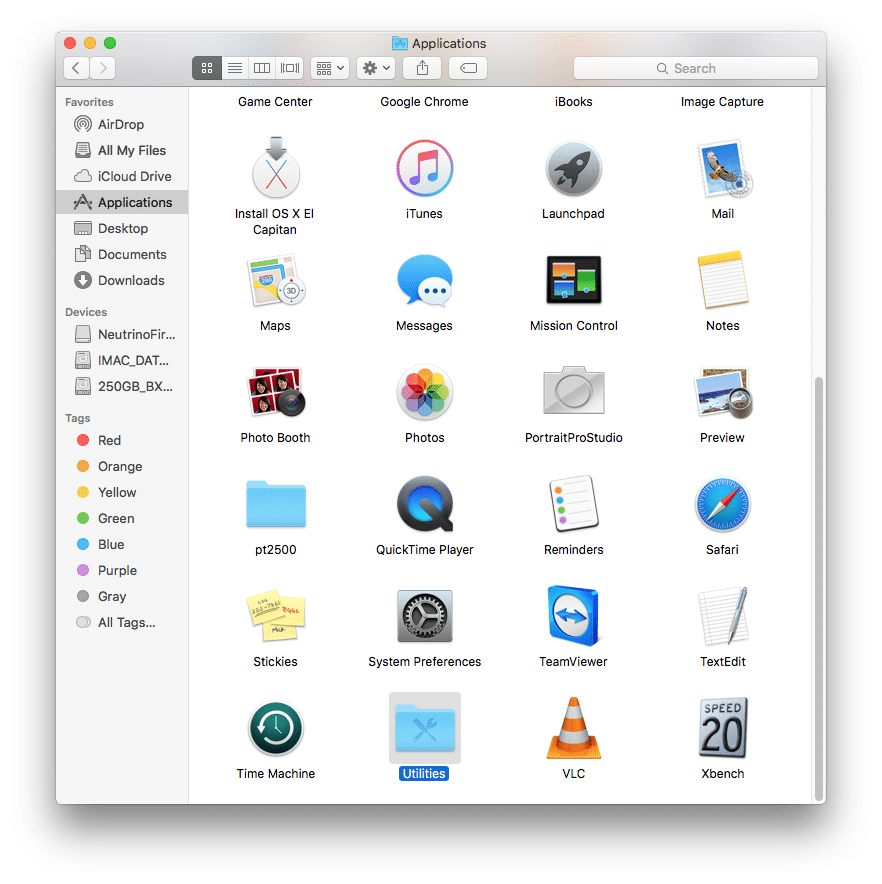Switch to column view mode
This screenshot has width=882, height=884.
tap(262, 68)
